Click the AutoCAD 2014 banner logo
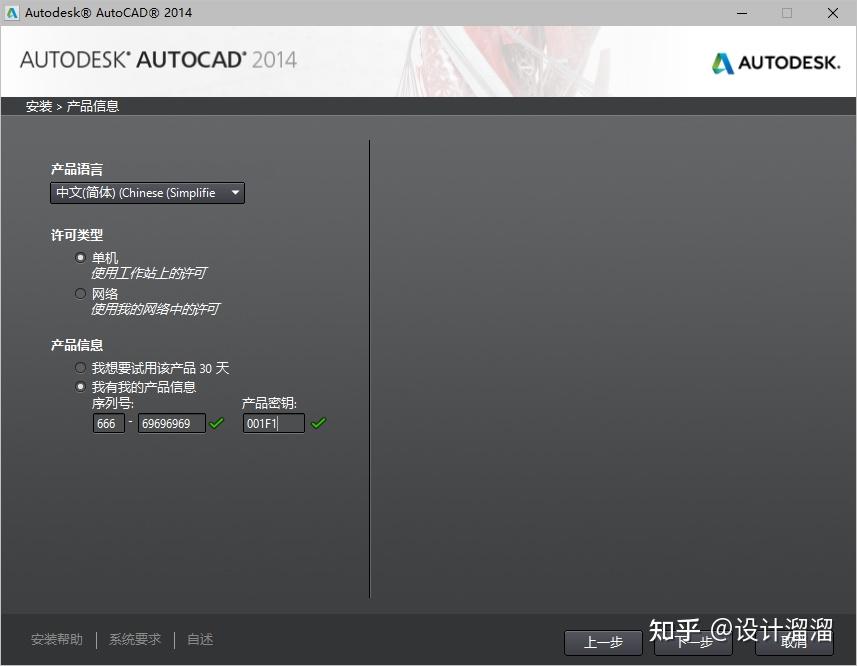Viewport: 857px width, 666px height. pos(157,61)
